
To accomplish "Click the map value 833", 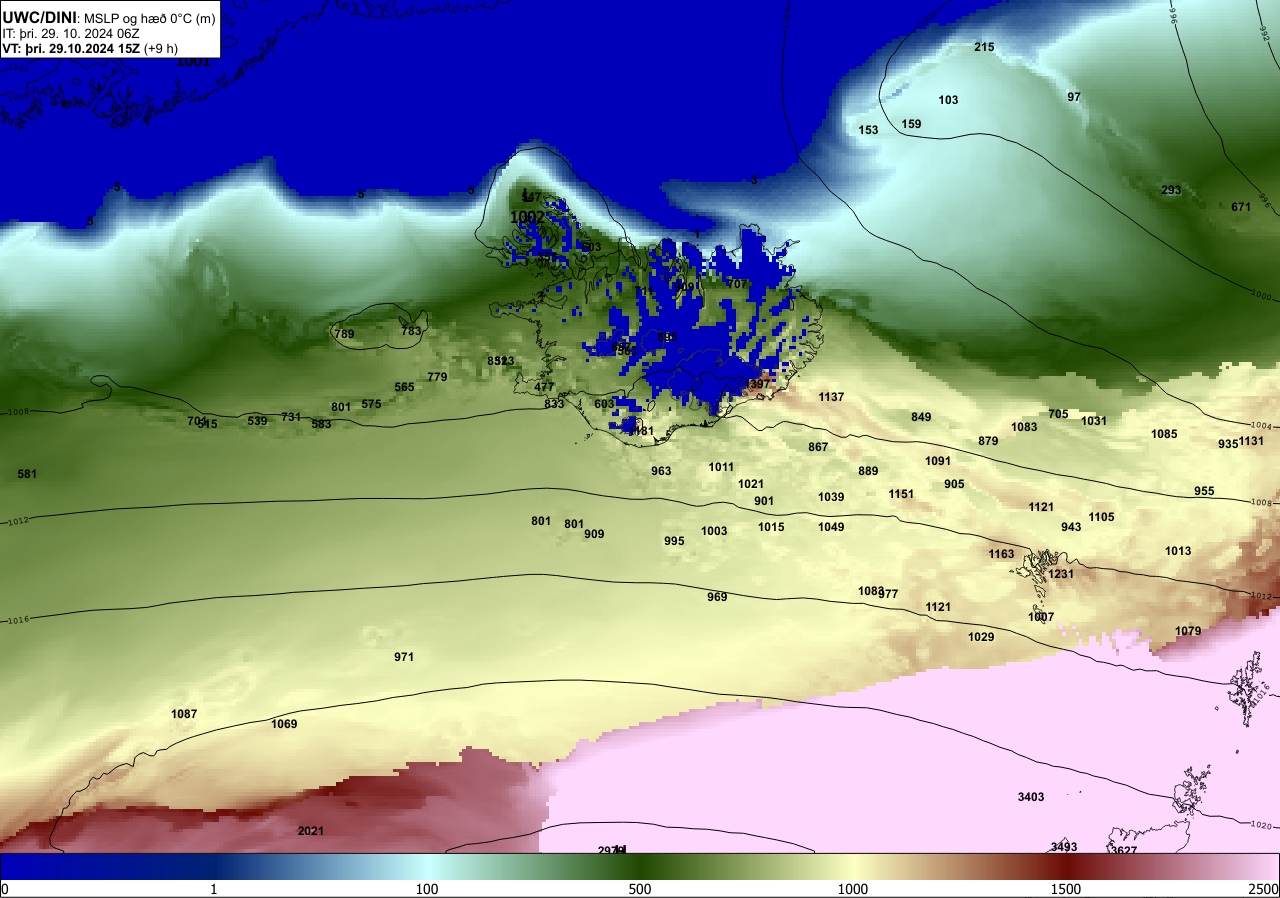I will pyautogui.click(x=554, y=404).
